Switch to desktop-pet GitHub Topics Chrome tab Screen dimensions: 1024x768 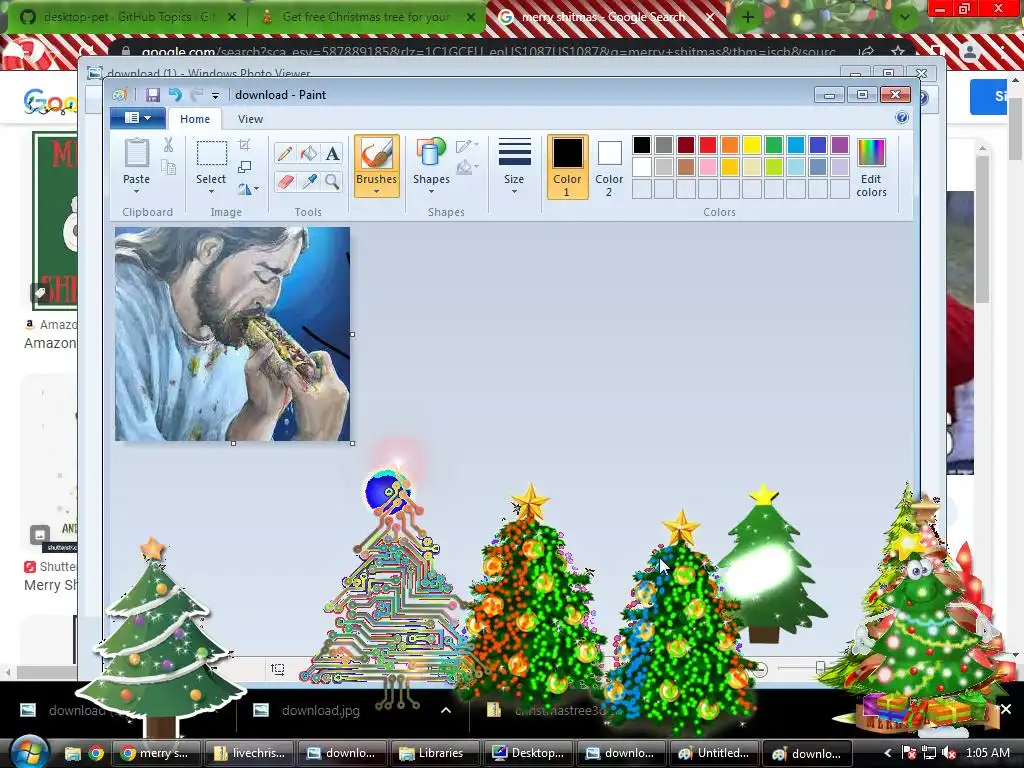[127, 17]
